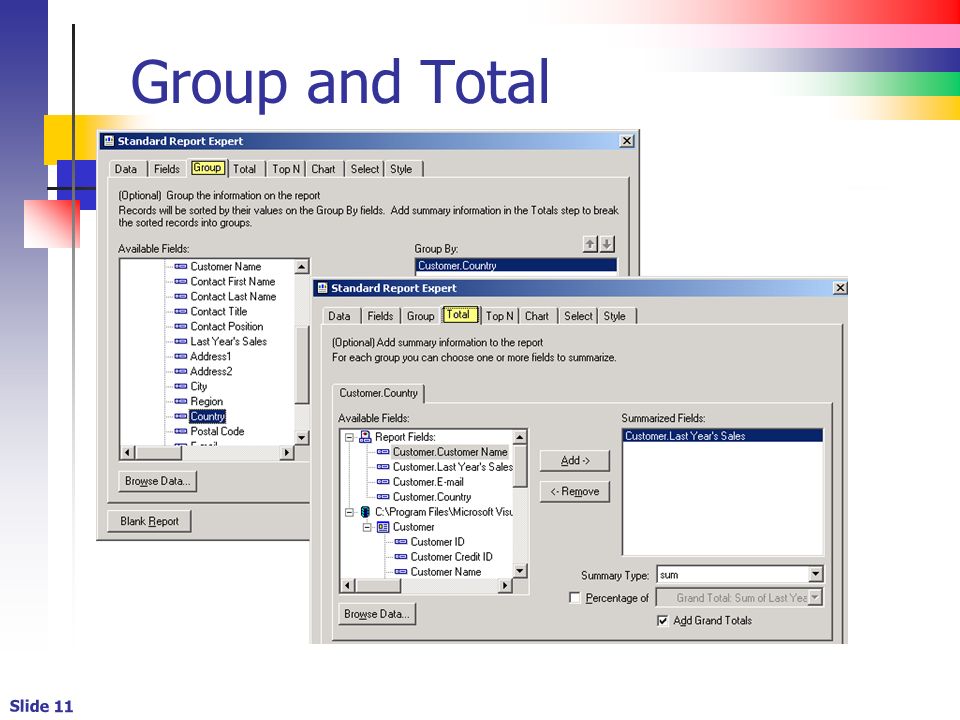Select the City field

[199, 386]
